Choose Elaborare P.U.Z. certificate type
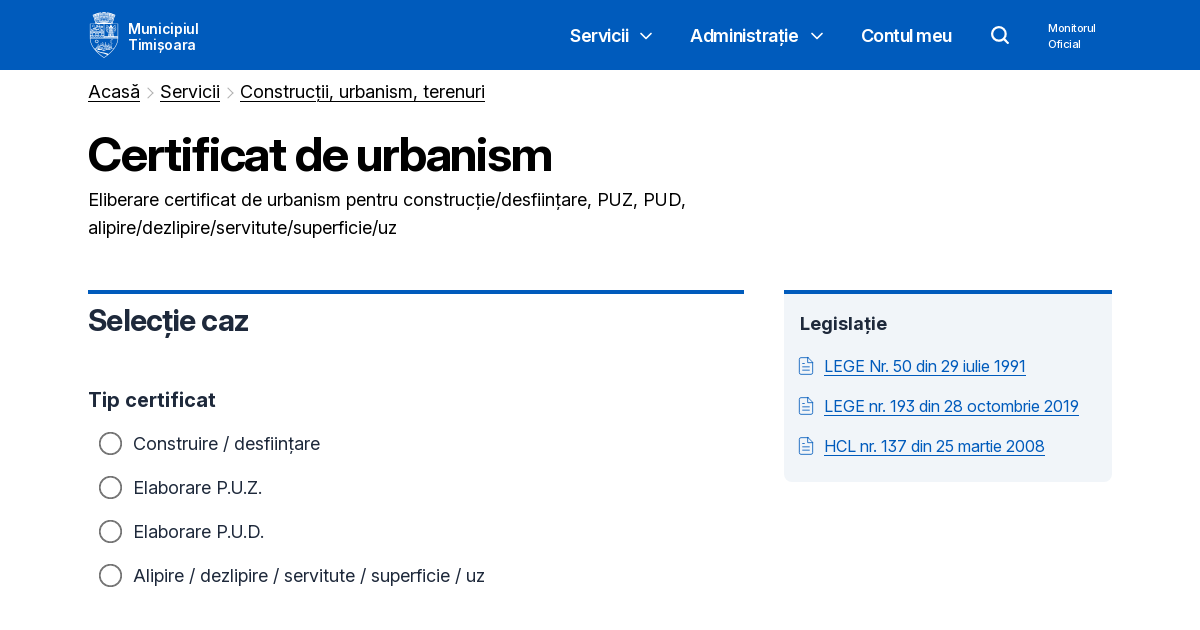This screenshot has height=630, width=1200. coord(110,487)
